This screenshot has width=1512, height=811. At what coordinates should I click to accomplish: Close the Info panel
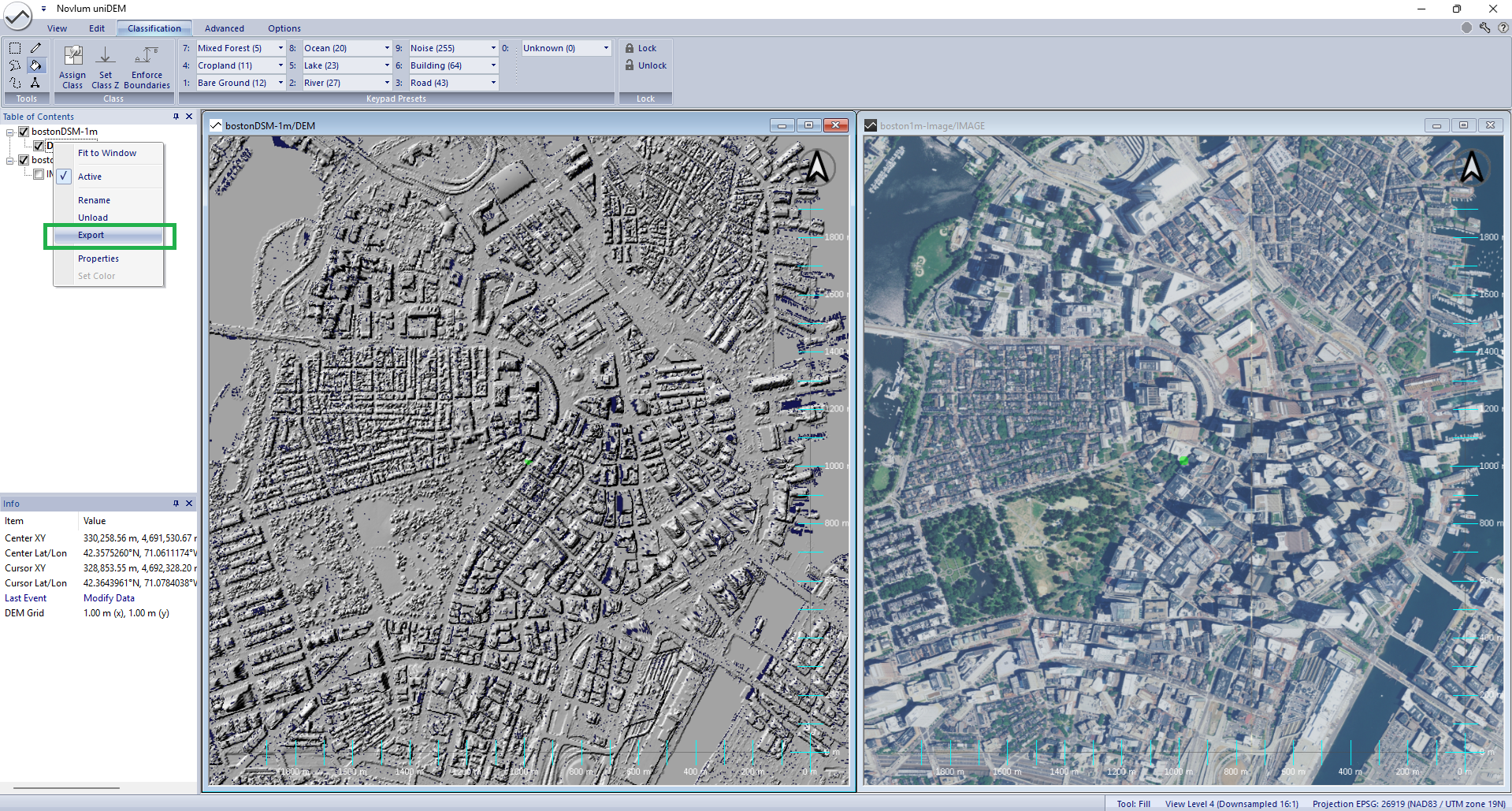tap(189, 504)
